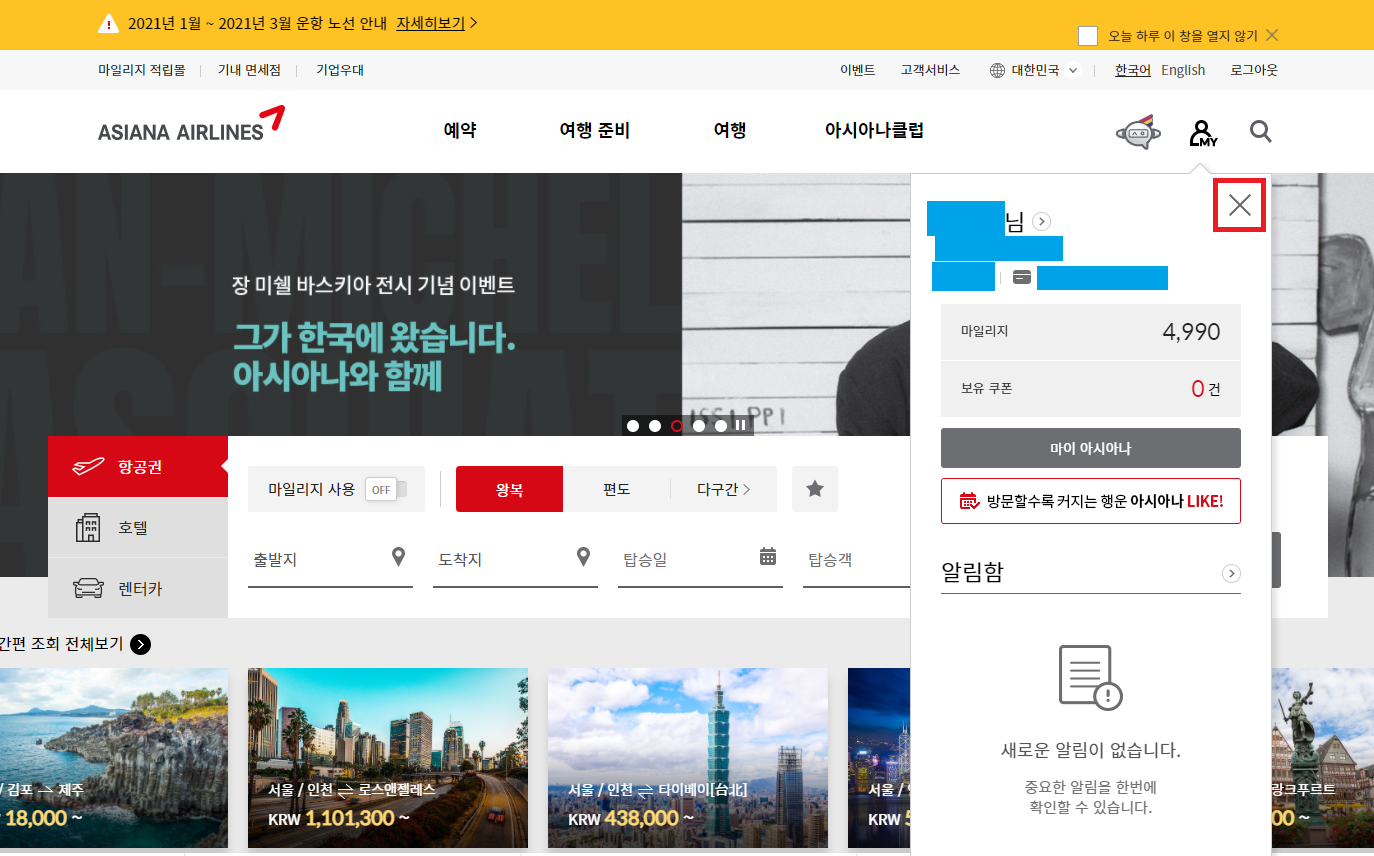Click the location pin in the 도착지 field
Screen dimensions: 1374x856
point(584,557)
